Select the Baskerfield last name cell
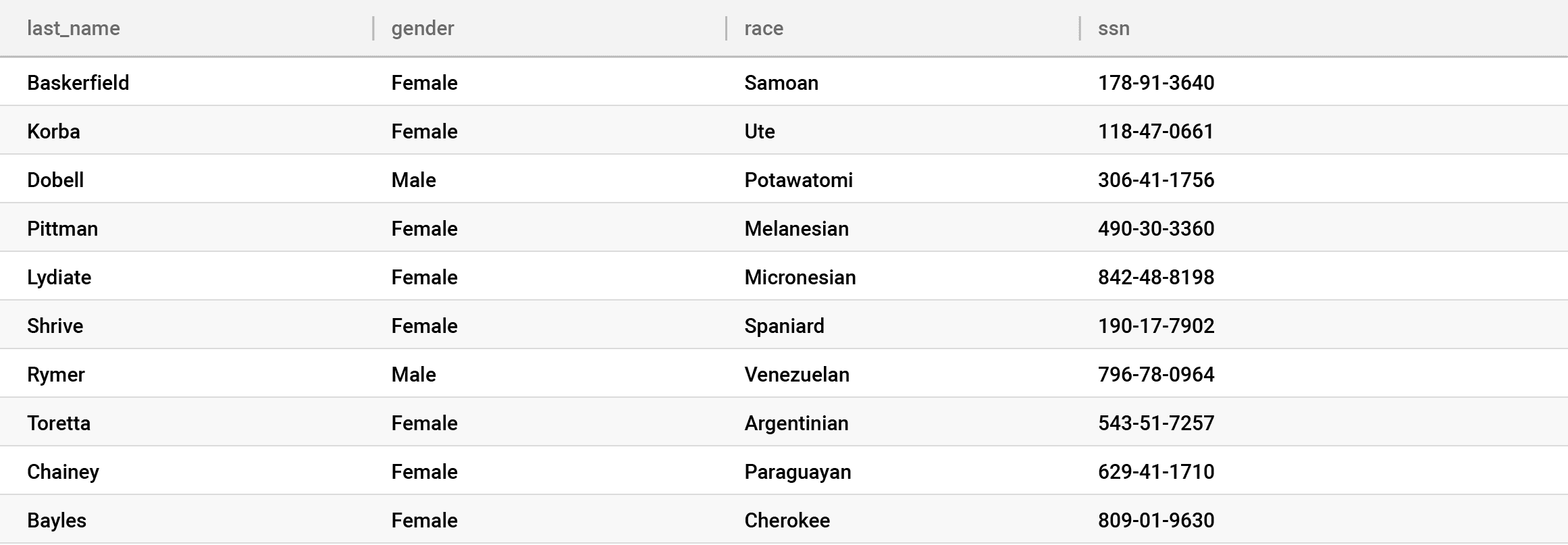The width and height of the screenshot is (1568, 545). (x=78, y=82)
